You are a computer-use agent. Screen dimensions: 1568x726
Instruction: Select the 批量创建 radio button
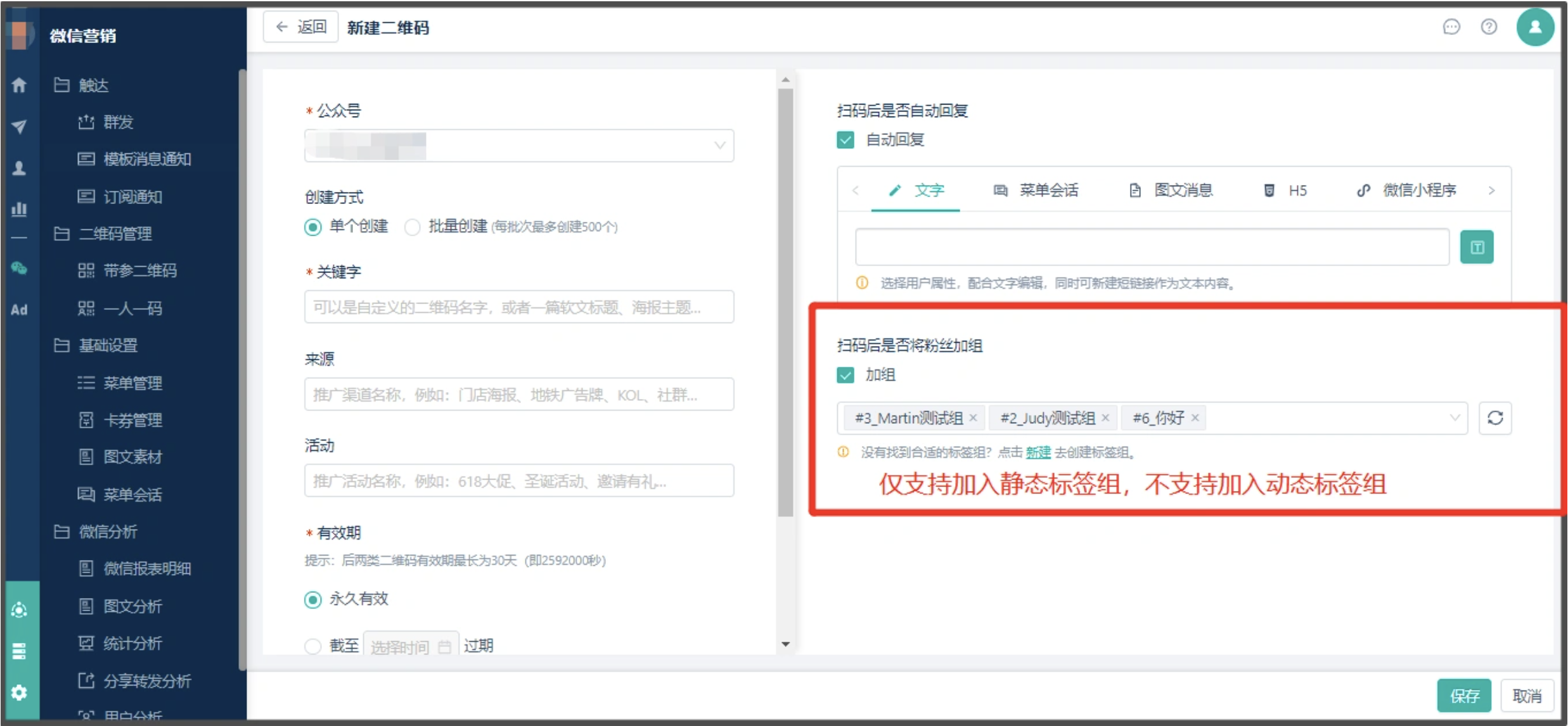413,227
